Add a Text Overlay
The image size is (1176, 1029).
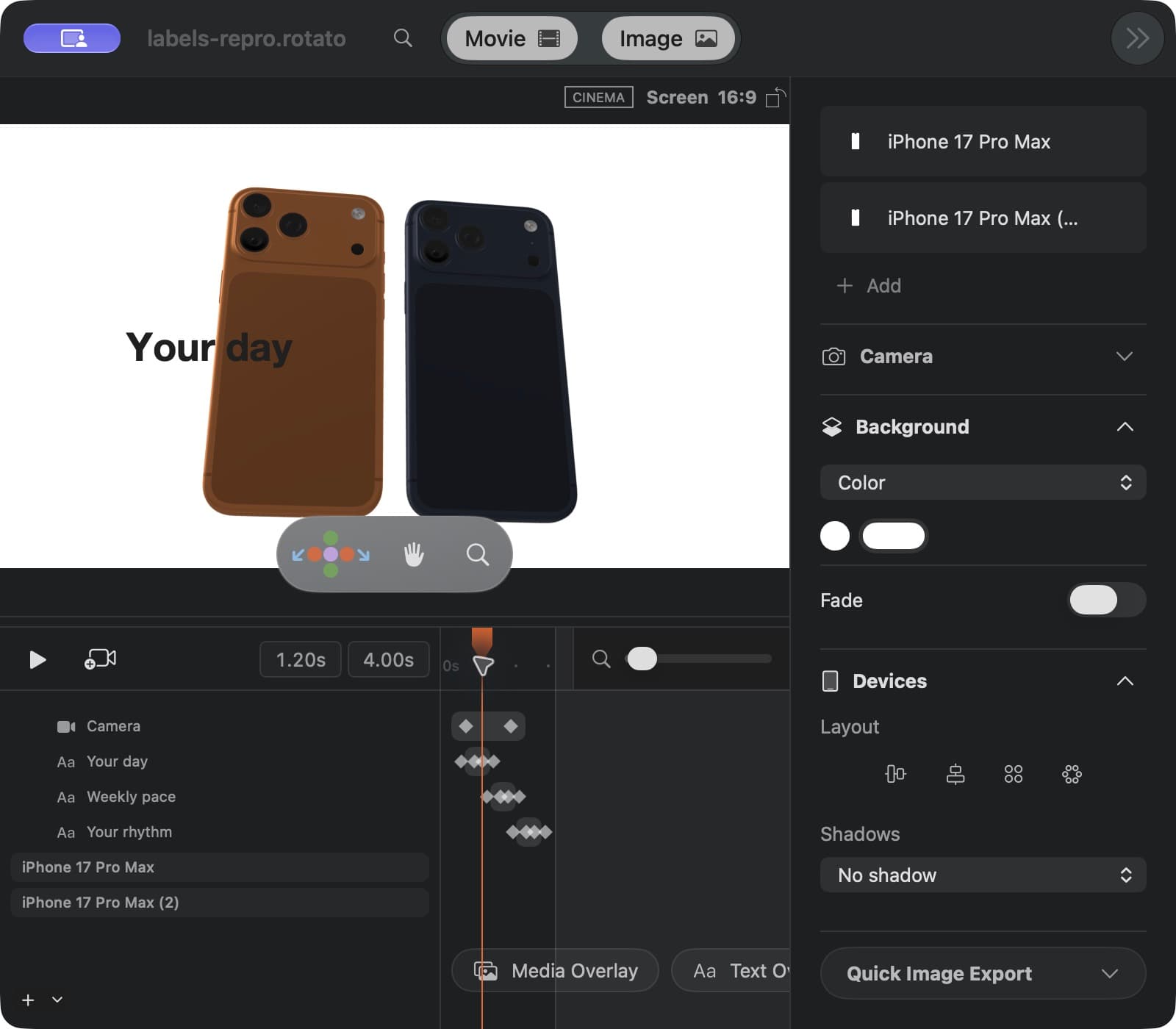731,971
